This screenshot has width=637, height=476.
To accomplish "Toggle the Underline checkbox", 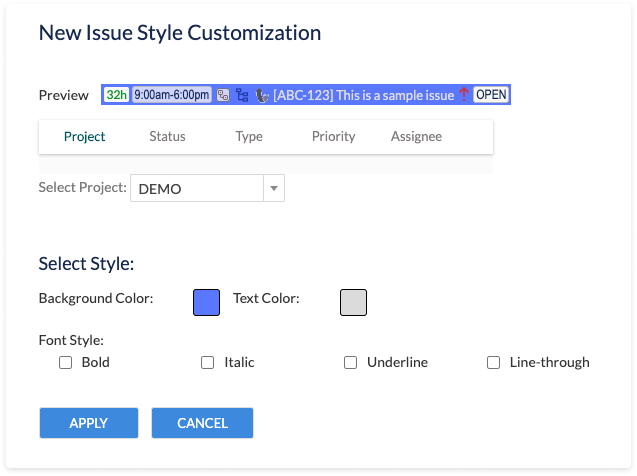I will click(351, 363).
